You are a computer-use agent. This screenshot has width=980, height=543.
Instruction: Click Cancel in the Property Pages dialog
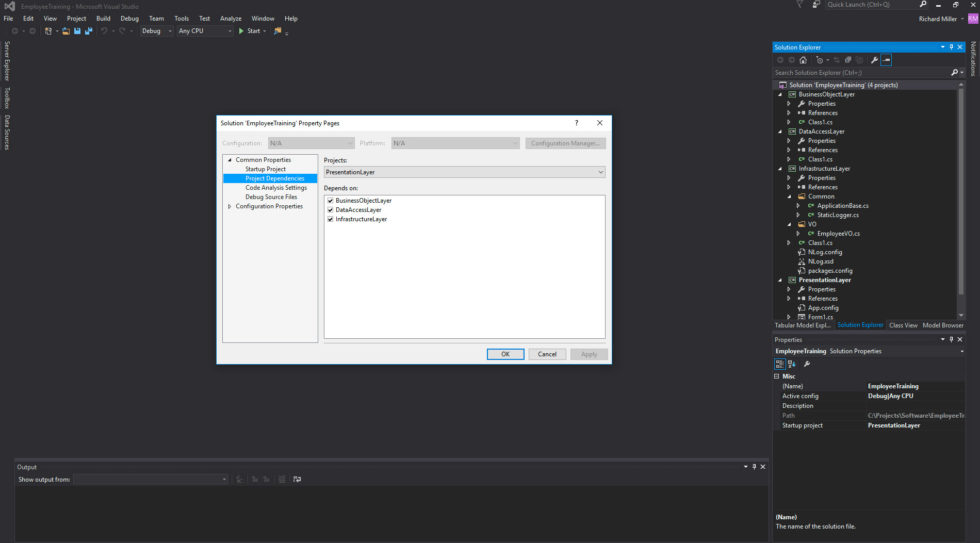pyautogui.click(x=547, y=354)
